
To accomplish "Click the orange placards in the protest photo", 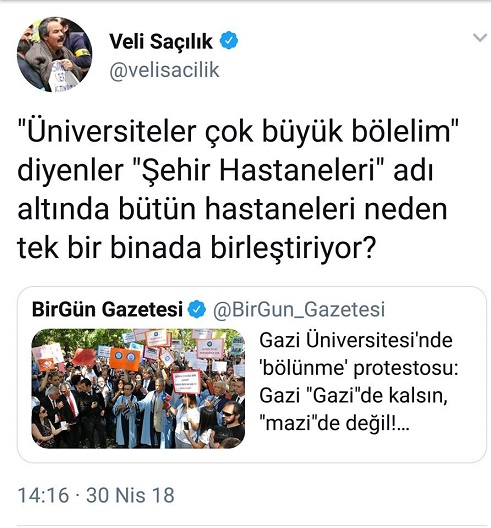I will pos(125,359).
